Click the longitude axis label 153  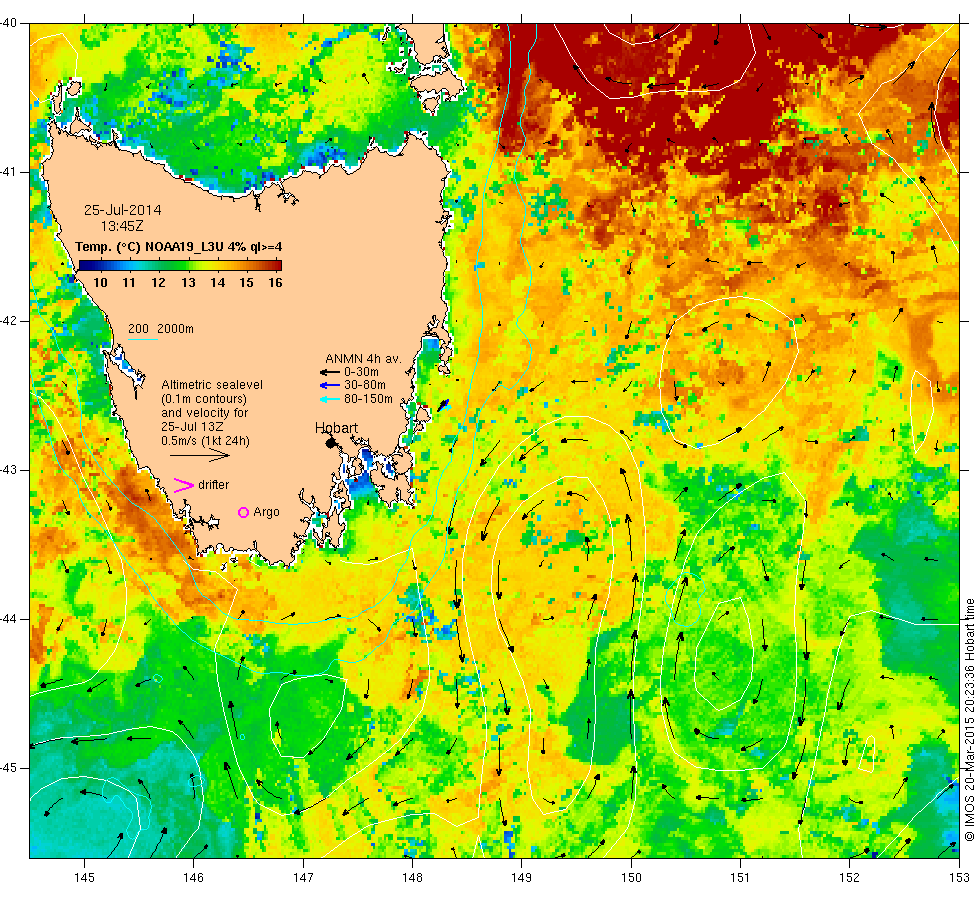click(959, 878)
